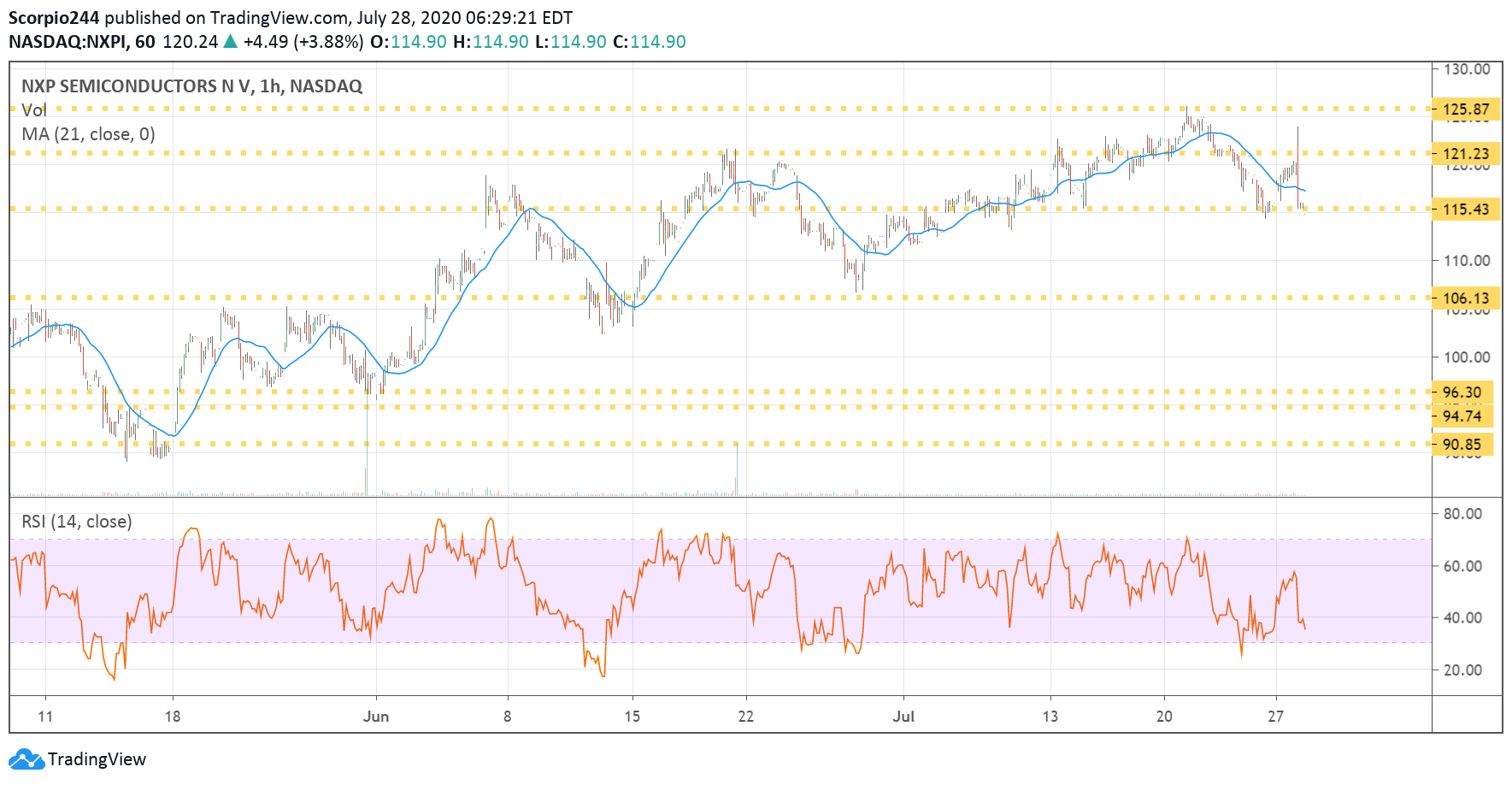Click the 15 date axis label
1512x785 pixels.
pyautogui.click(x=632, y=717)
